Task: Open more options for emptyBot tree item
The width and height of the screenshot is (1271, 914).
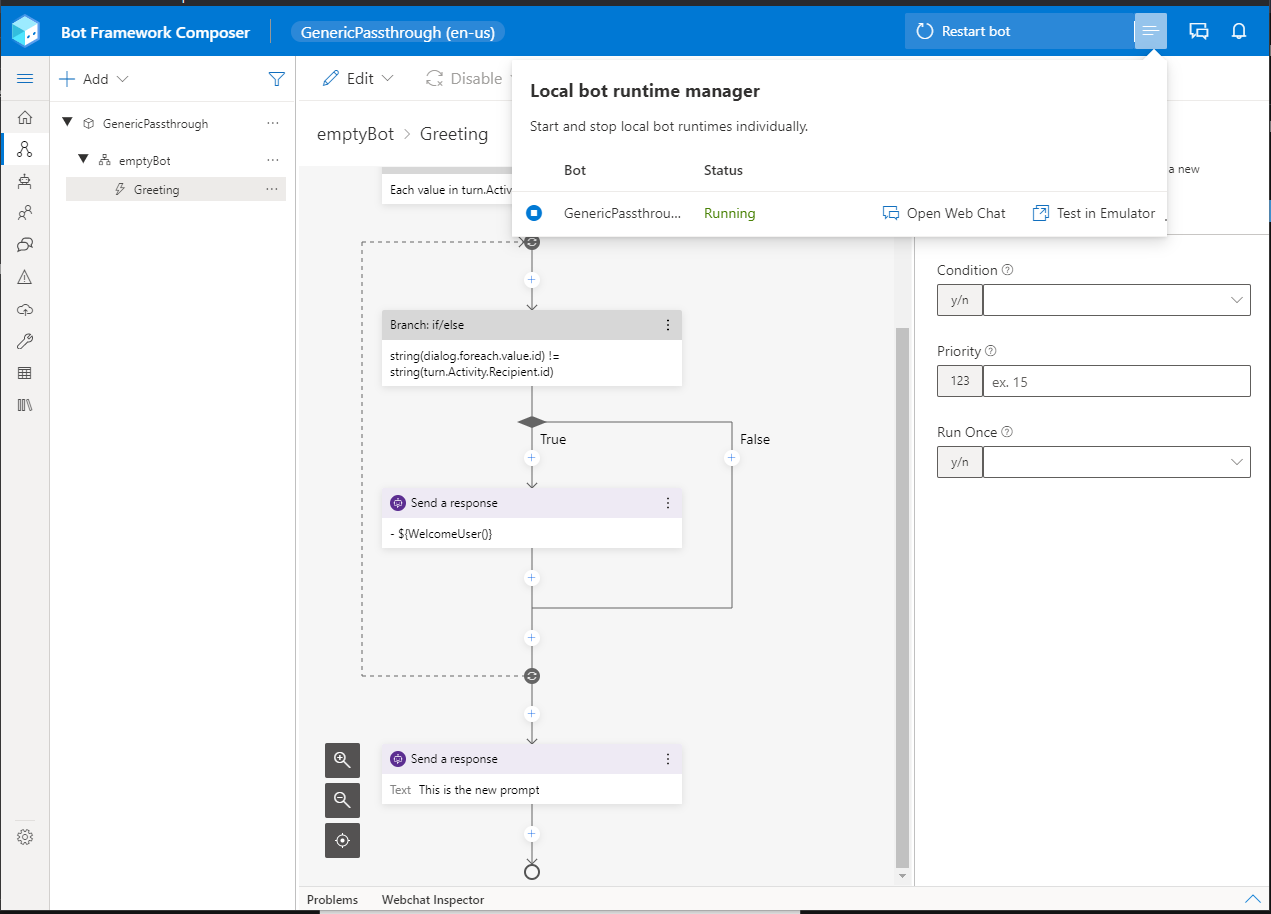Action: (x=273, y=160)
